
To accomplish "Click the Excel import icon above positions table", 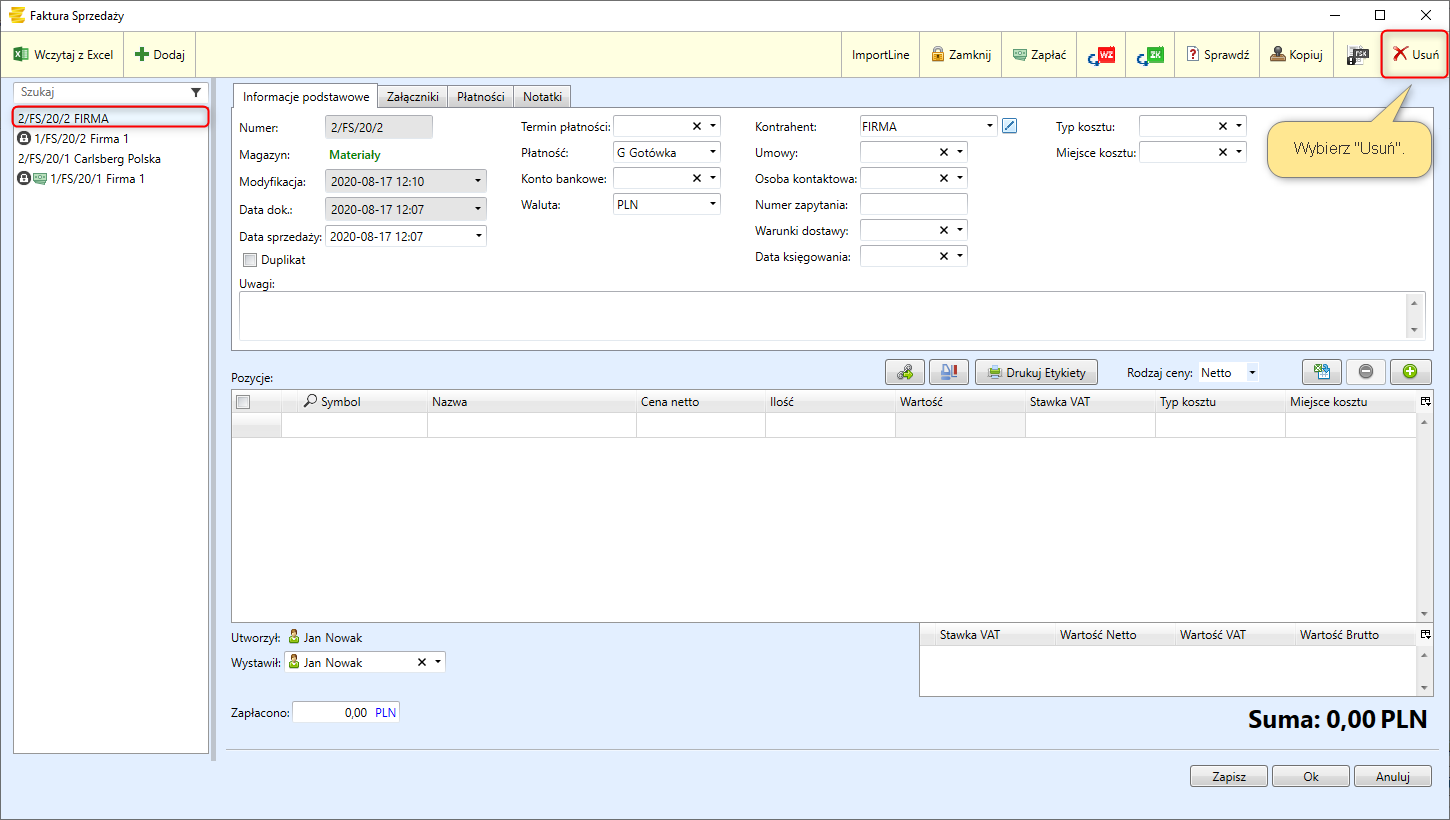I will pos(1321,372).
